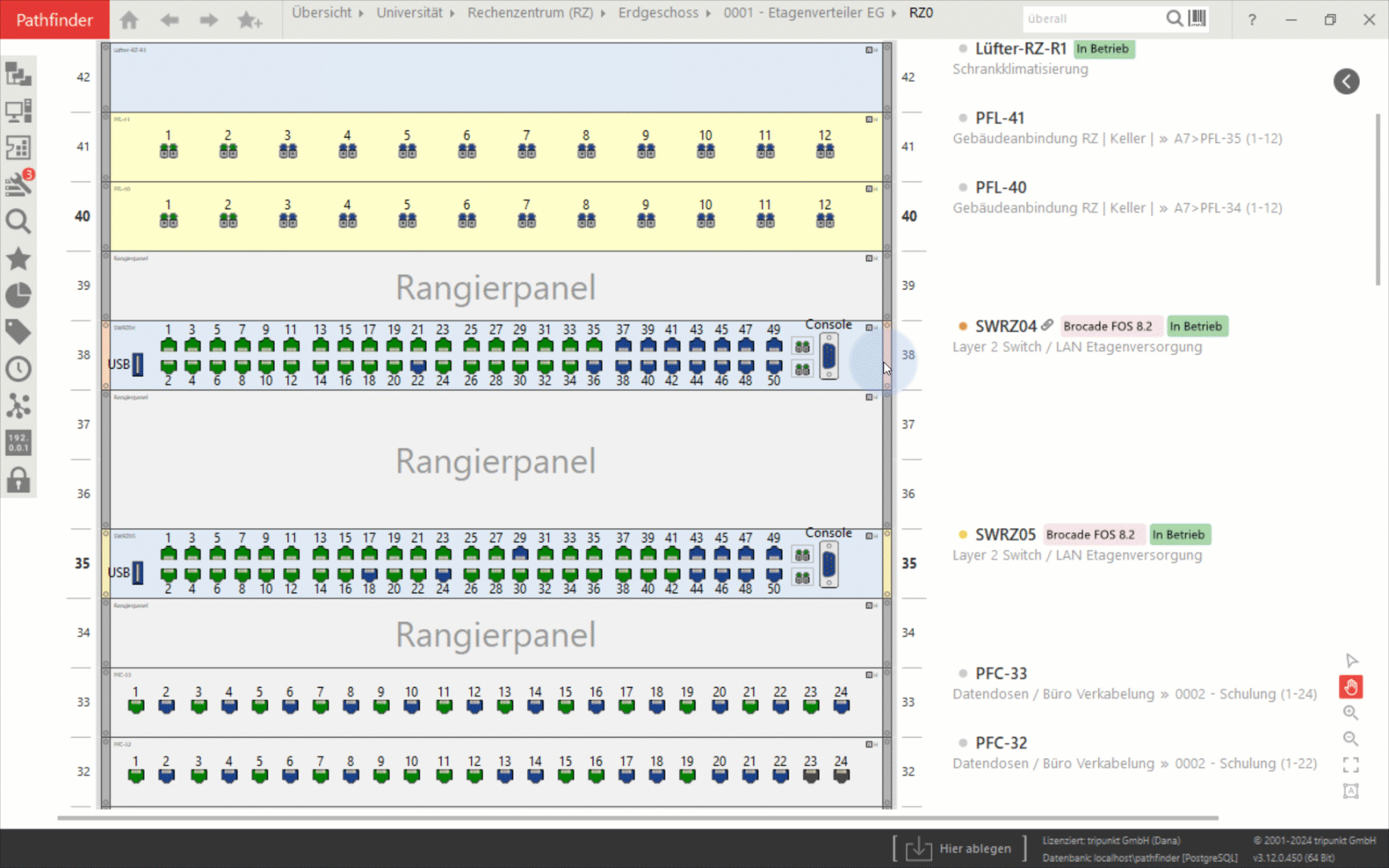Image resolution: width=1389 pixels, height=868 pixels.
Task: Click the zoom in magnifier tool
Action: click(1350, 713)
